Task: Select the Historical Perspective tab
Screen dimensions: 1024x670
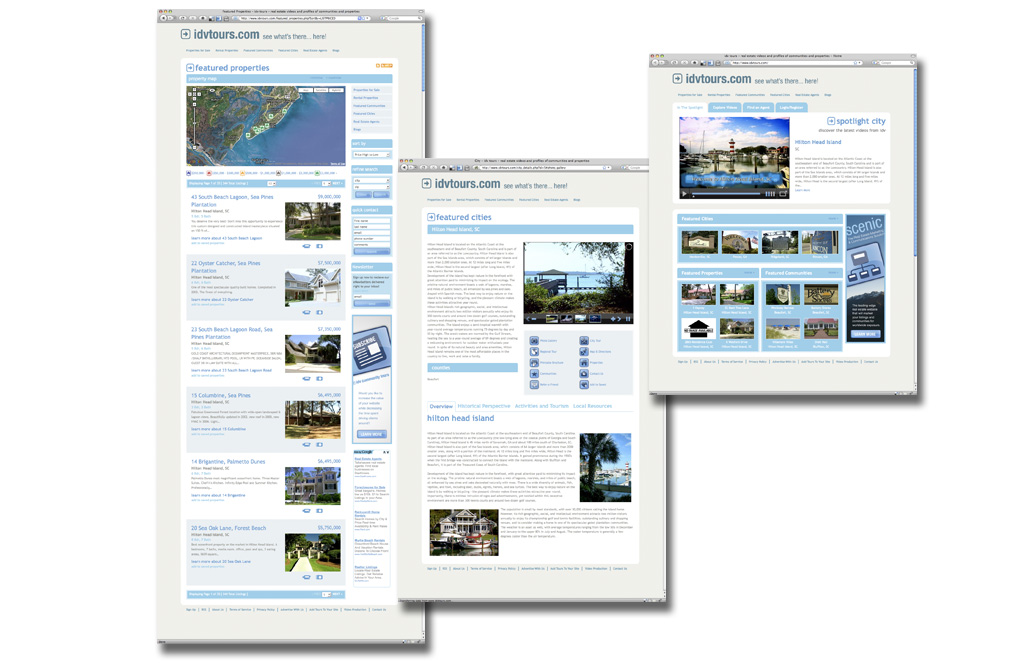Action: click(484, 406)
